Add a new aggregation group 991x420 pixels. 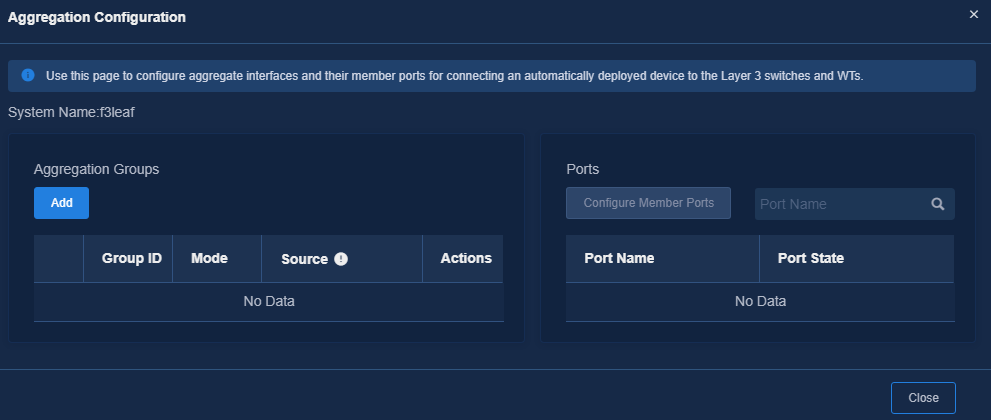61,203
